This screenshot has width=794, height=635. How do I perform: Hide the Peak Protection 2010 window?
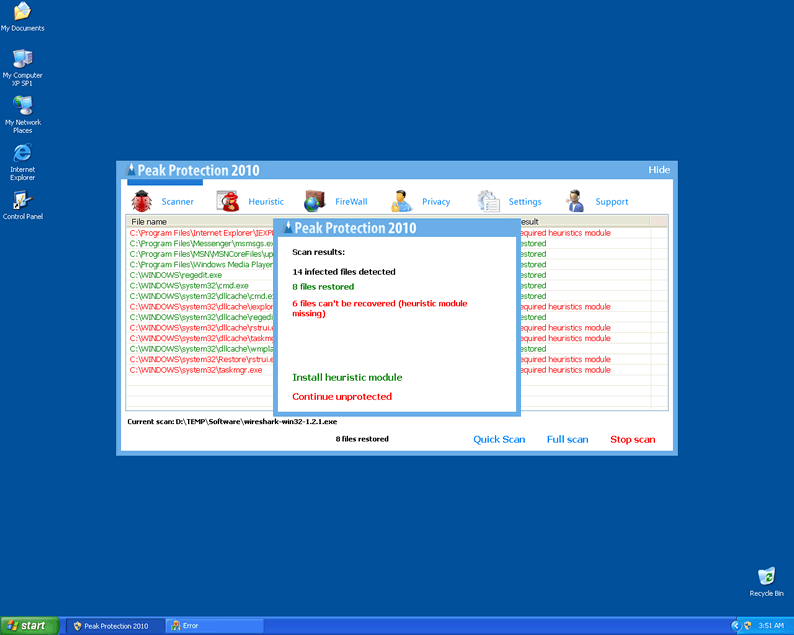click(659, 170)
